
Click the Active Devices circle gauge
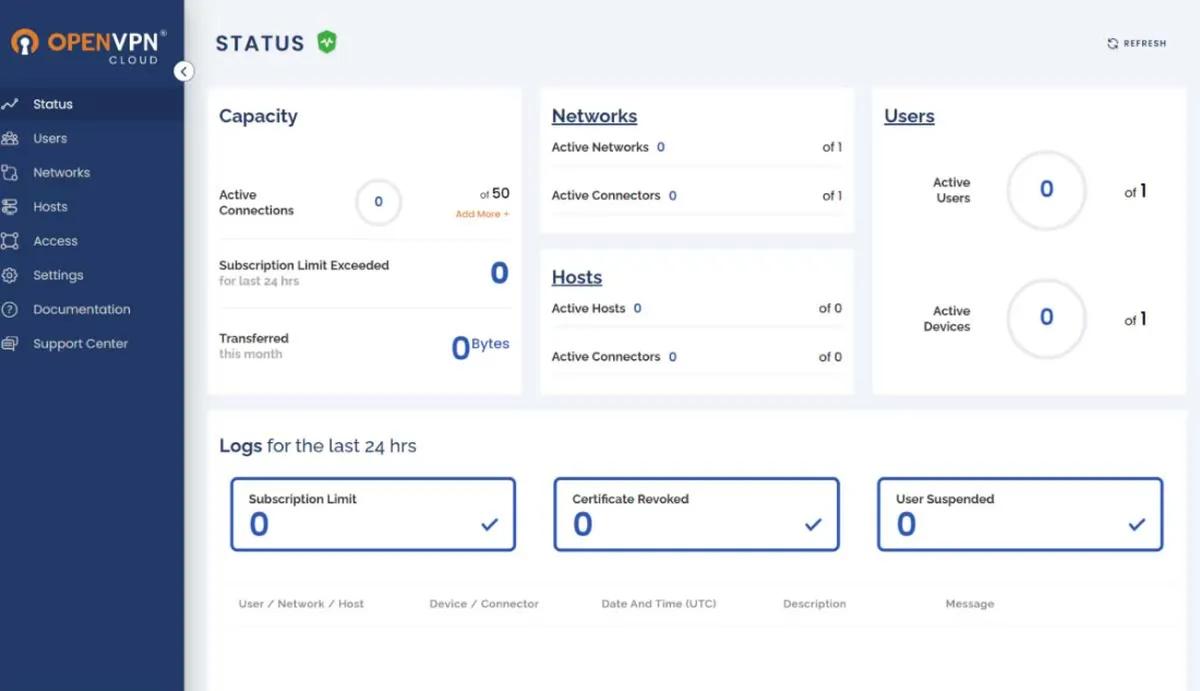(x=1046, y=318)
